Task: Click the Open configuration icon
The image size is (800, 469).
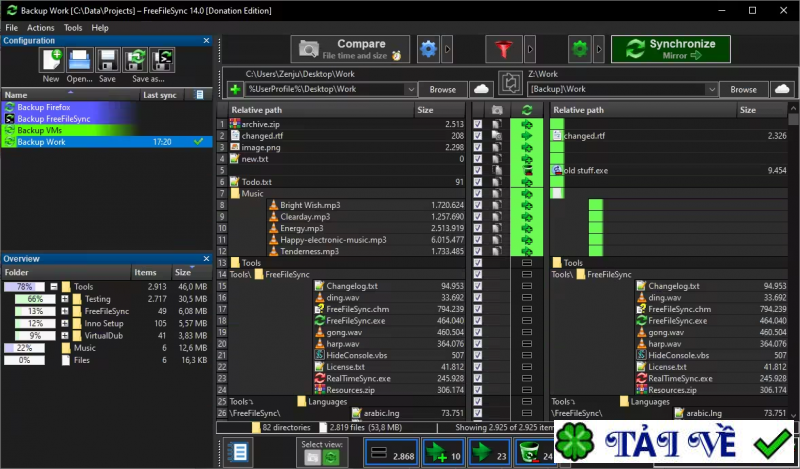Action: click(80, 60)
